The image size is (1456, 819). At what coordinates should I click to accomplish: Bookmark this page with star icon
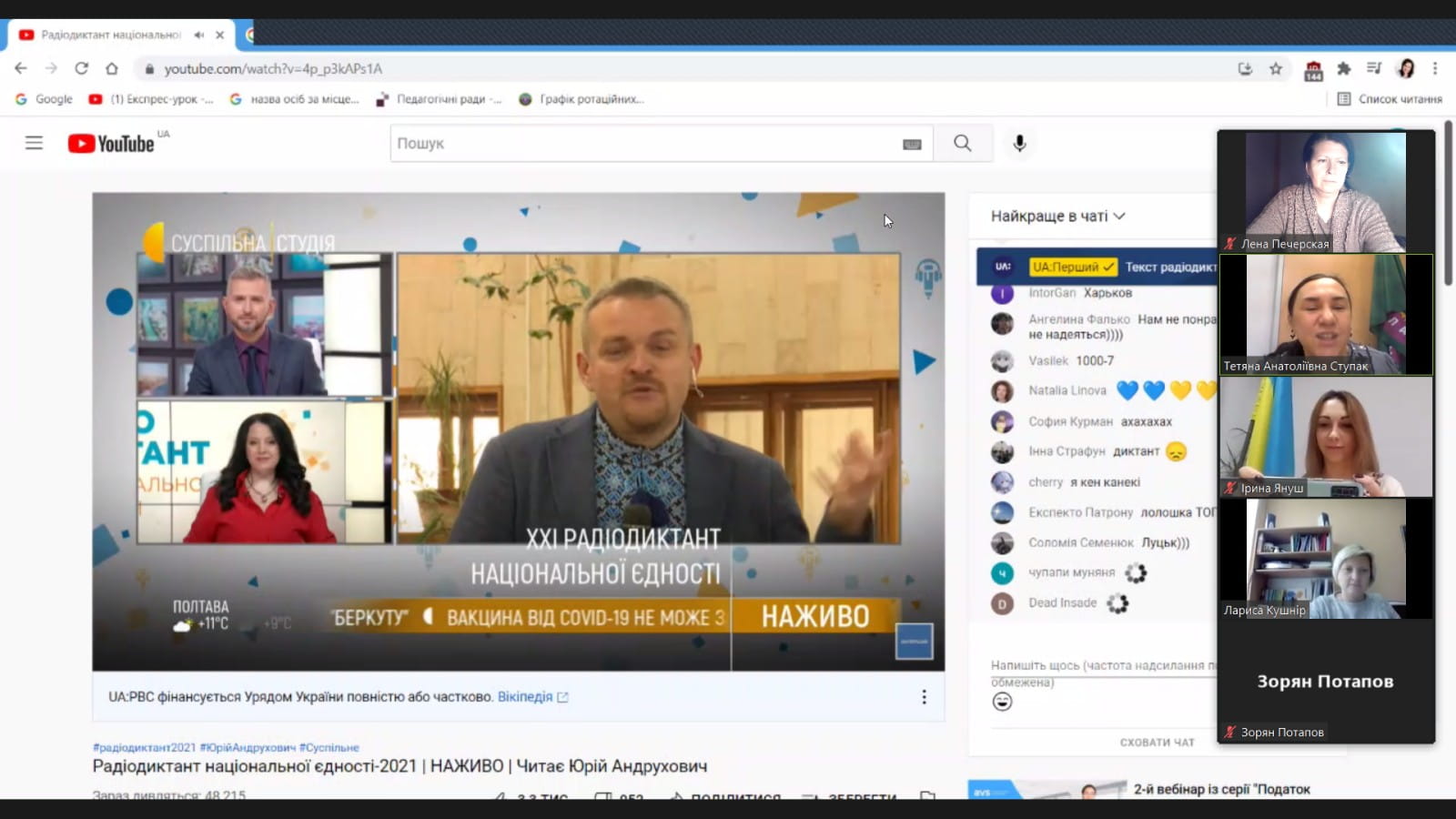pos(1276,68)
